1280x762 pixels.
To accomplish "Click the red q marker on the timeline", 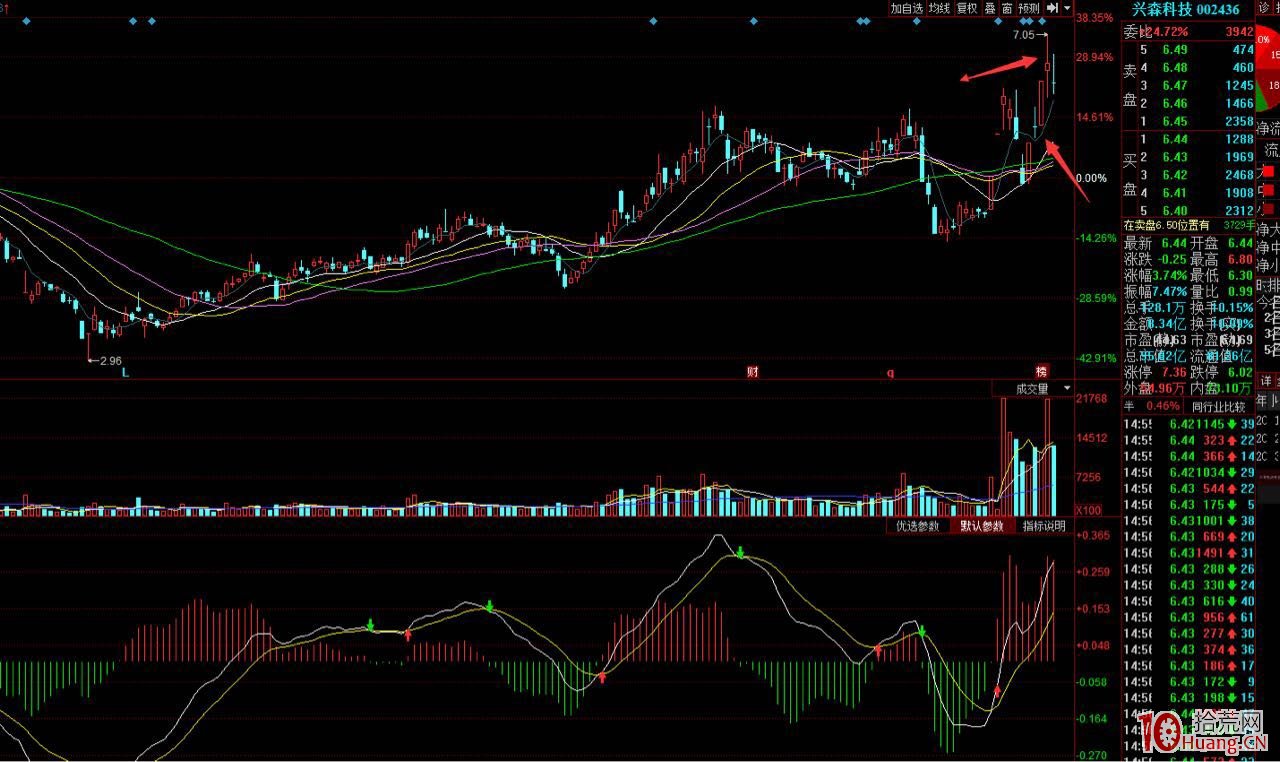I will (890, 372).
